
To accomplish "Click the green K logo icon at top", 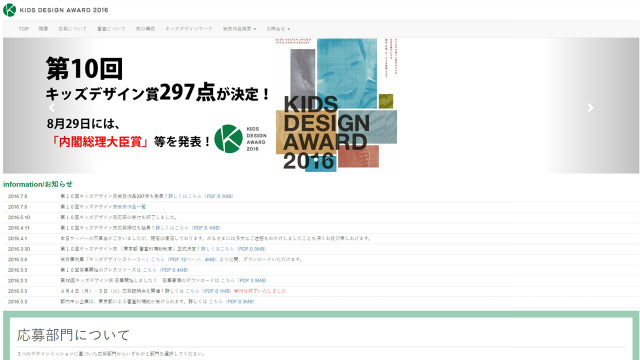I will [9, 10].
